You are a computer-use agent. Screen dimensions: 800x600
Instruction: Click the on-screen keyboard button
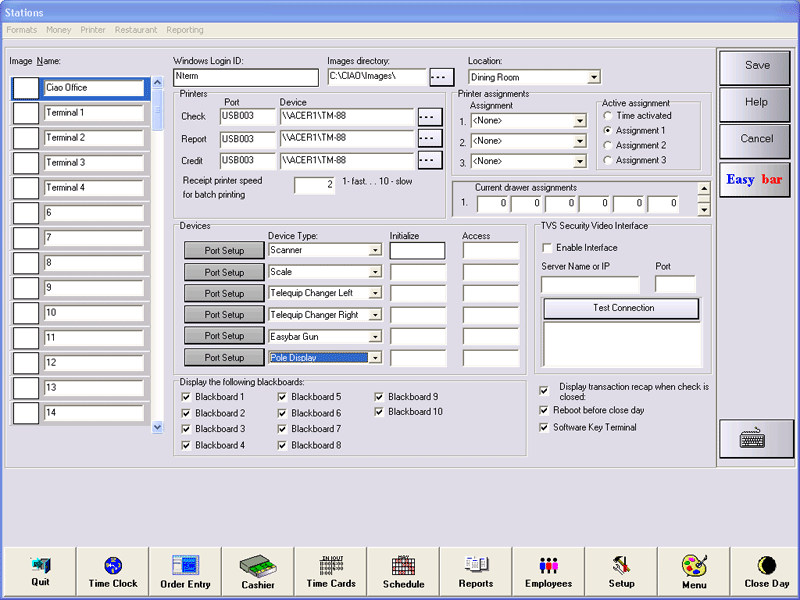(757, 438)
